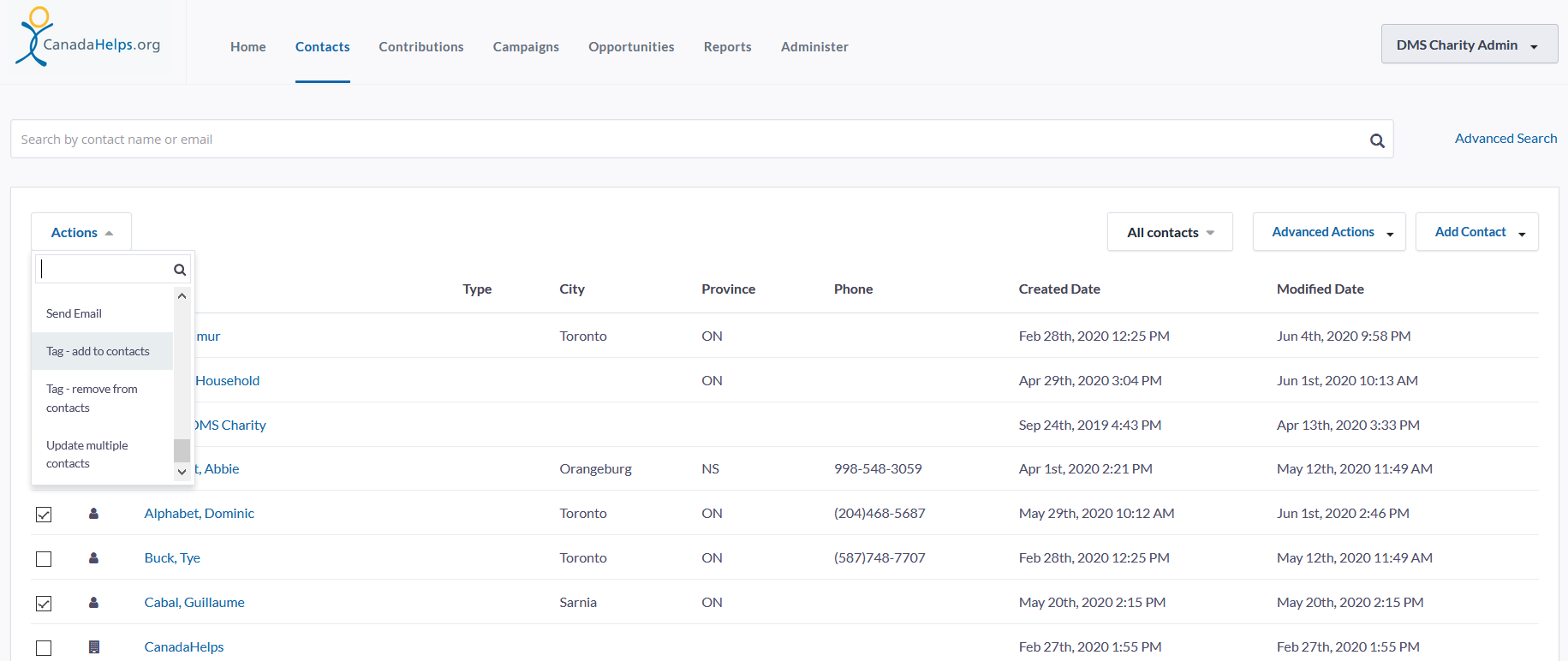The height and width of the screenshot is (661, 1568).
Task: Click scroll up arrow in Actions list
Action: pyautogui.click(x=182, y=295)
